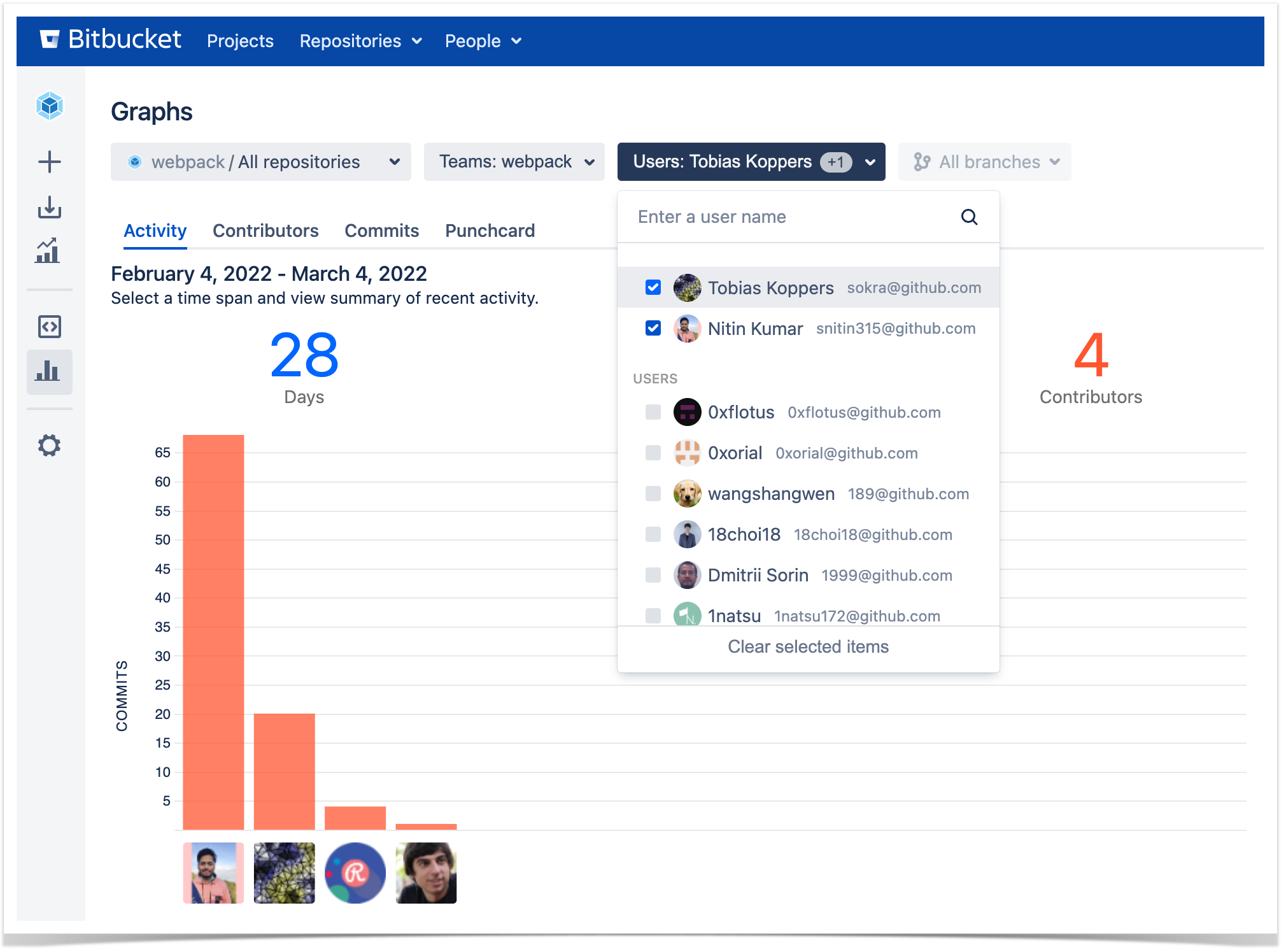This screenshot has height=952, width=1286.
Task: Click the branch icon beside All branches
Action: point(922,162)
